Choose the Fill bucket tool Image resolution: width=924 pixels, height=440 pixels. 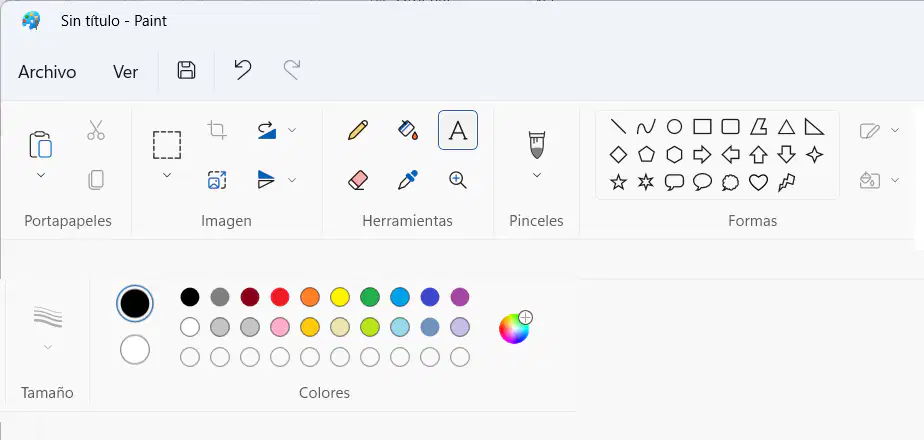[x=408, y=130]
